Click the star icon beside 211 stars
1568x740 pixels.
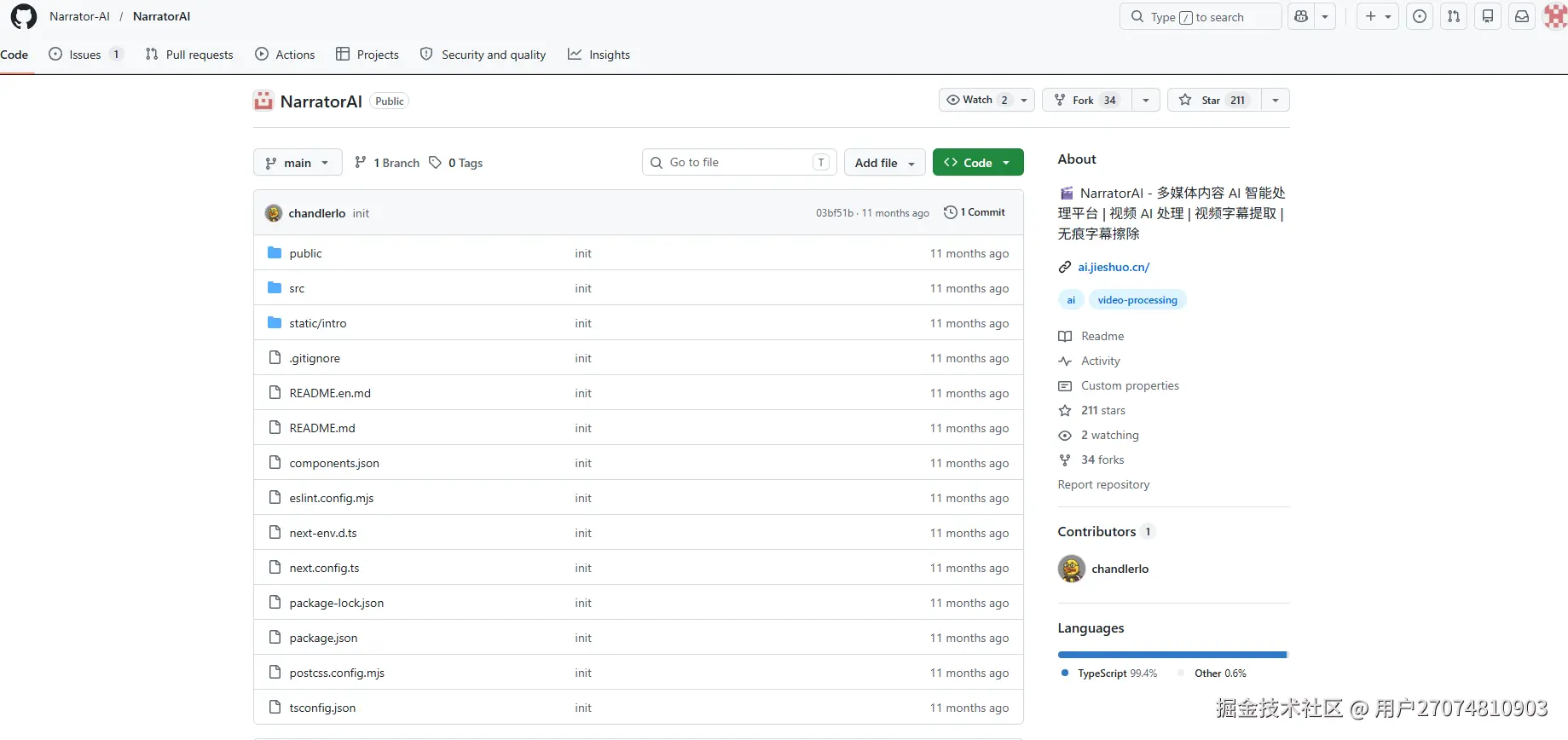click(1065, 410)
